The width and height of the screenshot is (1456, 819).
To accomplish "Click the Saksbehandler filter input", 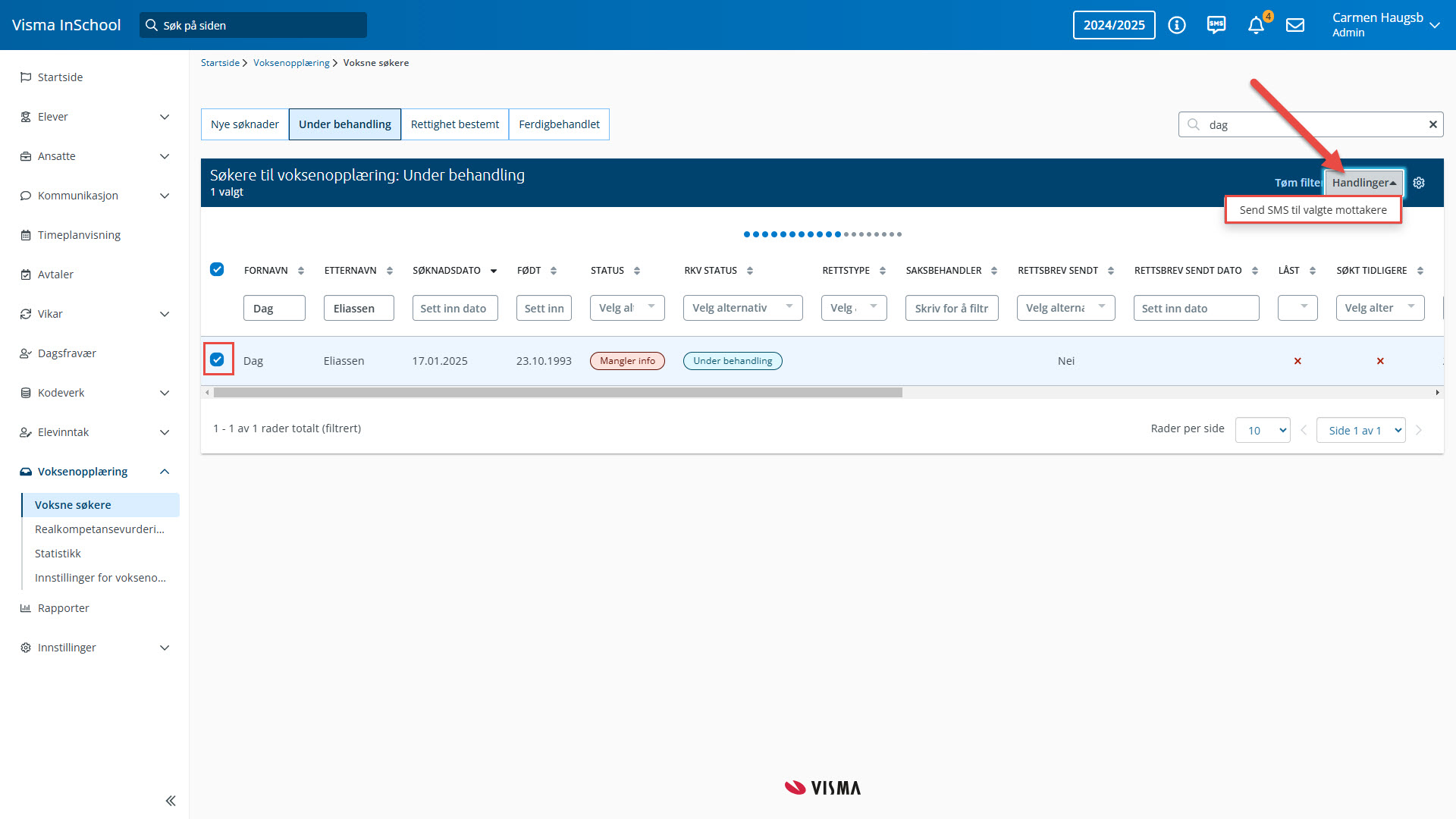I will point(951,308).
